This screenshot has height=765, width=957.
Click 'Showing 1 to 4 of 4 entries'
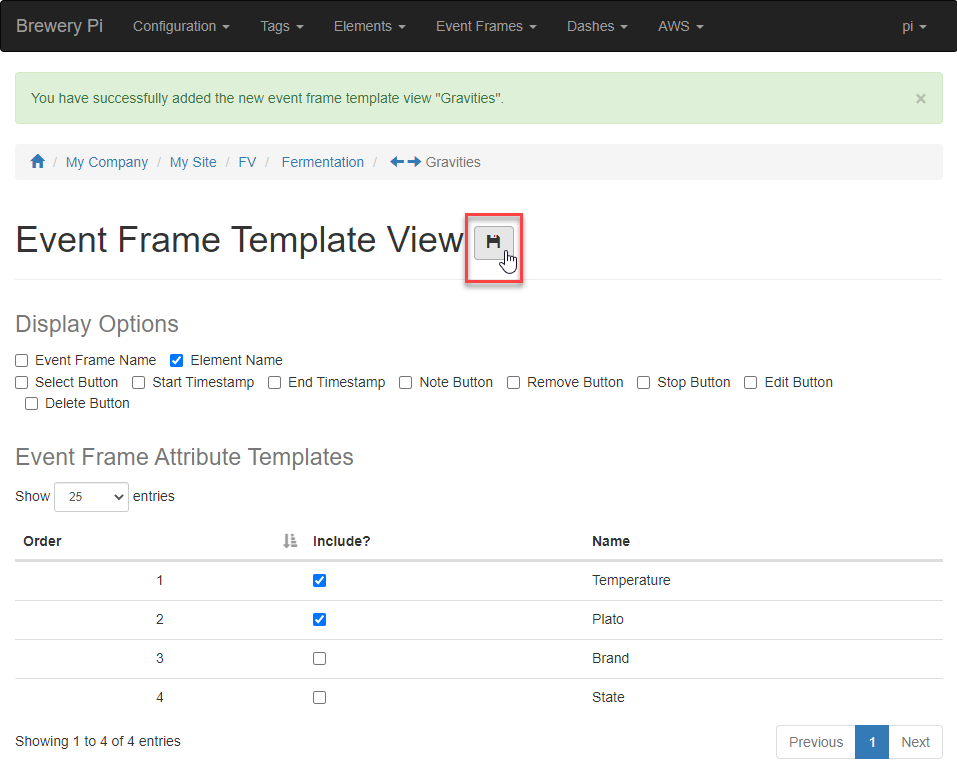(x=98, y=741)
